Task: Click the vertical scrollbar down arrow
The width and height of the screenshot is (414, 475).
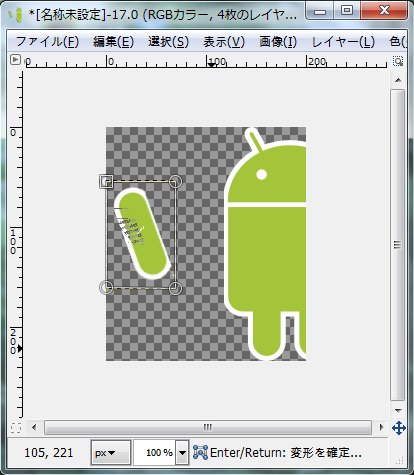Action: [398, 410]
